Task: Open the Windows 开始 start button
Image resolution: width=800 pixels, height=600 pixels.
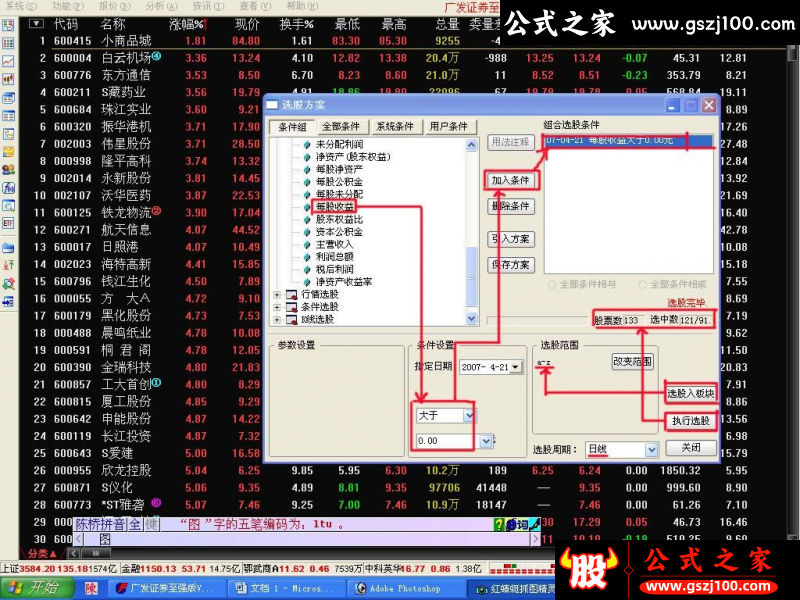Action: pyautogui.click(x=37, y=588)
